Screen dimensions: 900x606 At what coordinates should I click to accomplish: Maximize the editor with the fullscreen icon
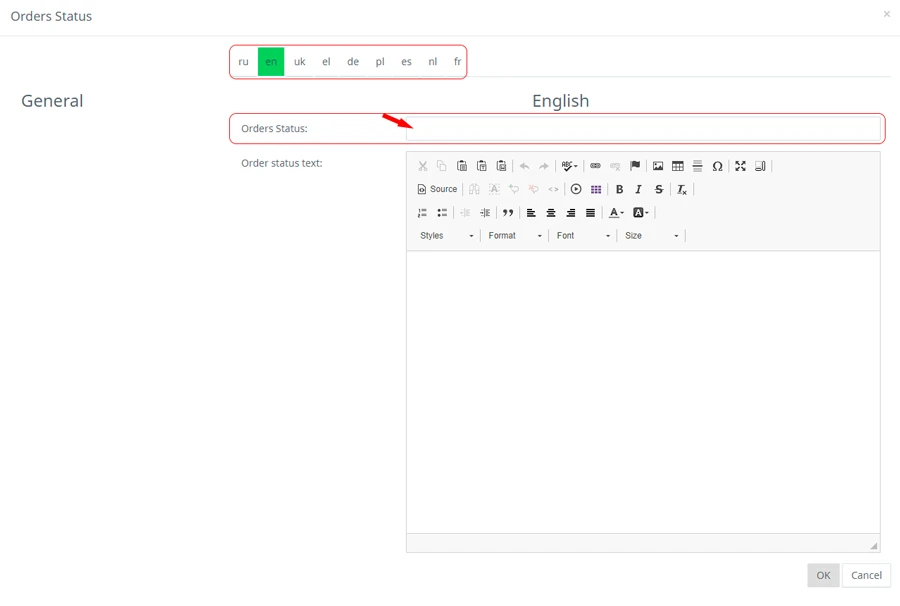(x=741, y=166)
